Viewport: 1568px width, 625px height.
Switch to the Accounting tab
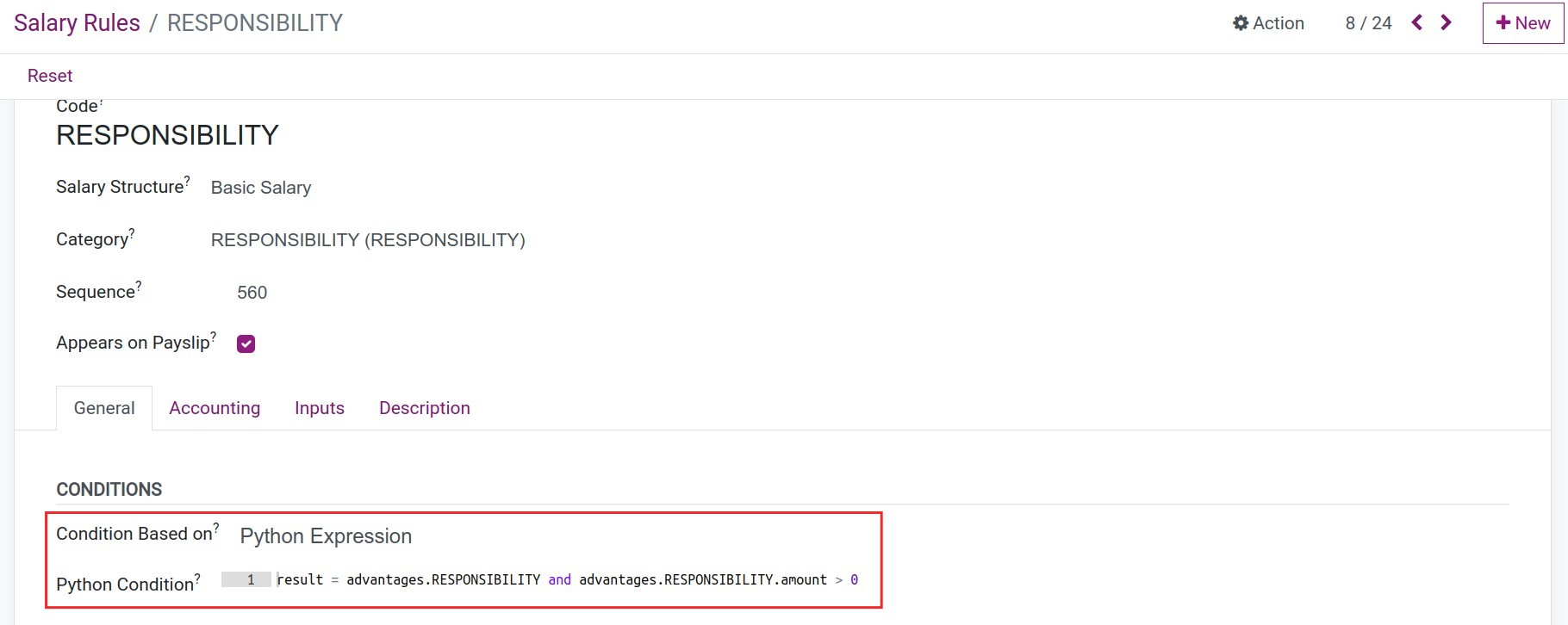tap(215, 407)
